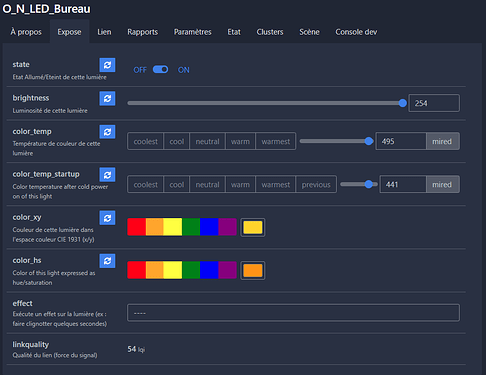Image resolution: width=486 pixels, height=375 pixels.
Task: Click the color_temp_startup mired field 441
Action: (x=403, y=184)
